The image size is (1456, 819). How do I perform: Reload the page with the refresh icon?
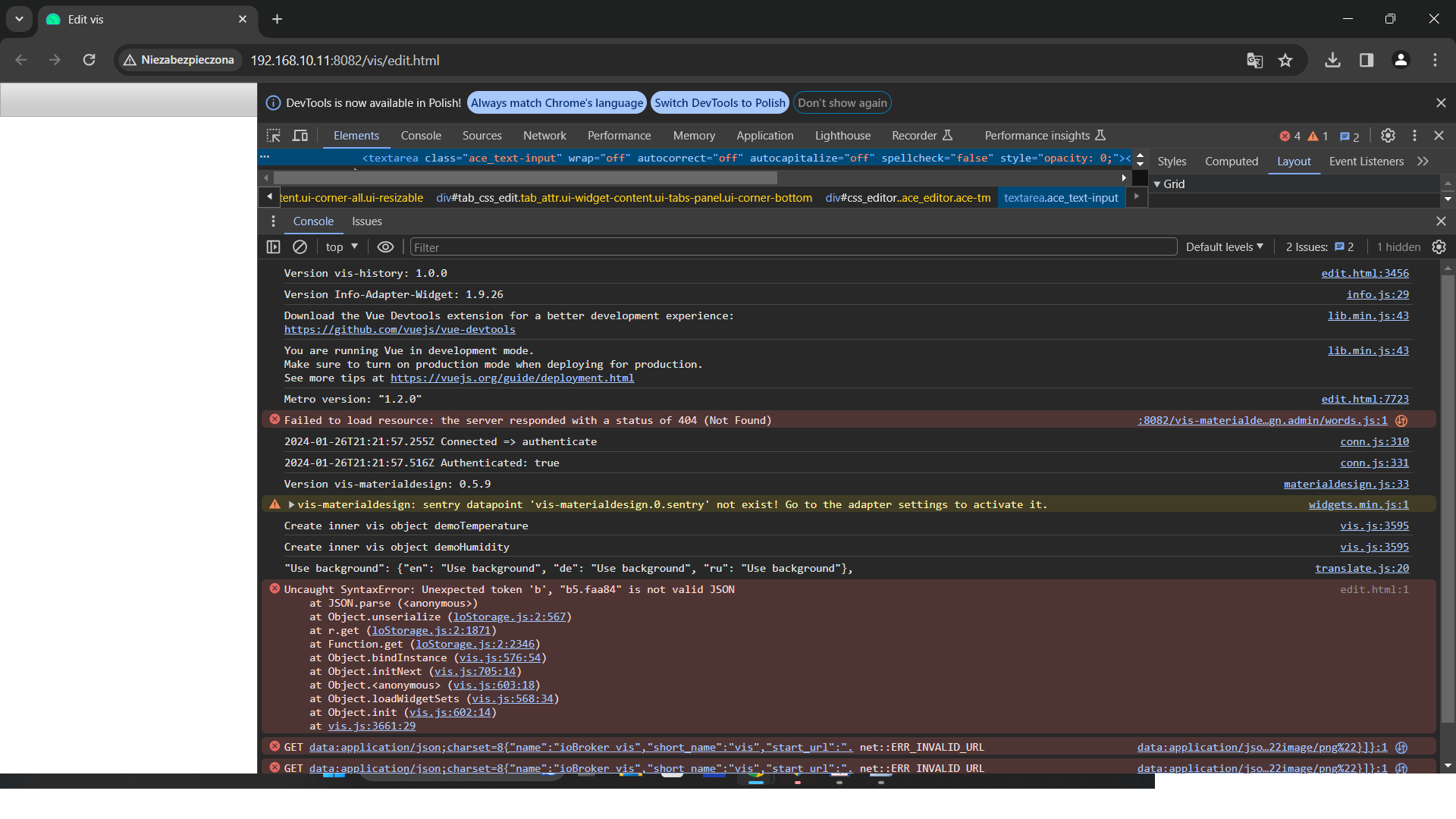pos(89,61)
